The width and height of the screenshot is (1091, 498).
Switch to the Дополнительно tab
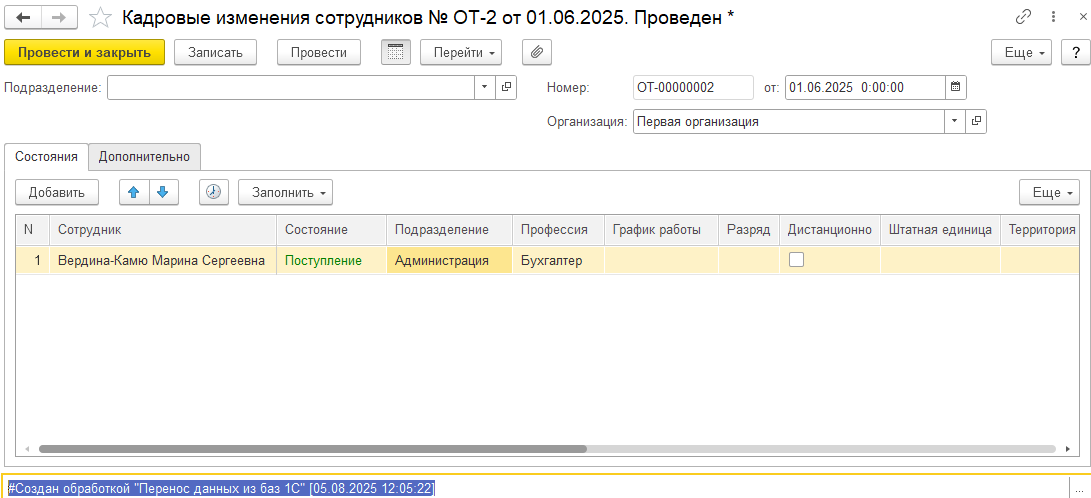tap(144, 156)
